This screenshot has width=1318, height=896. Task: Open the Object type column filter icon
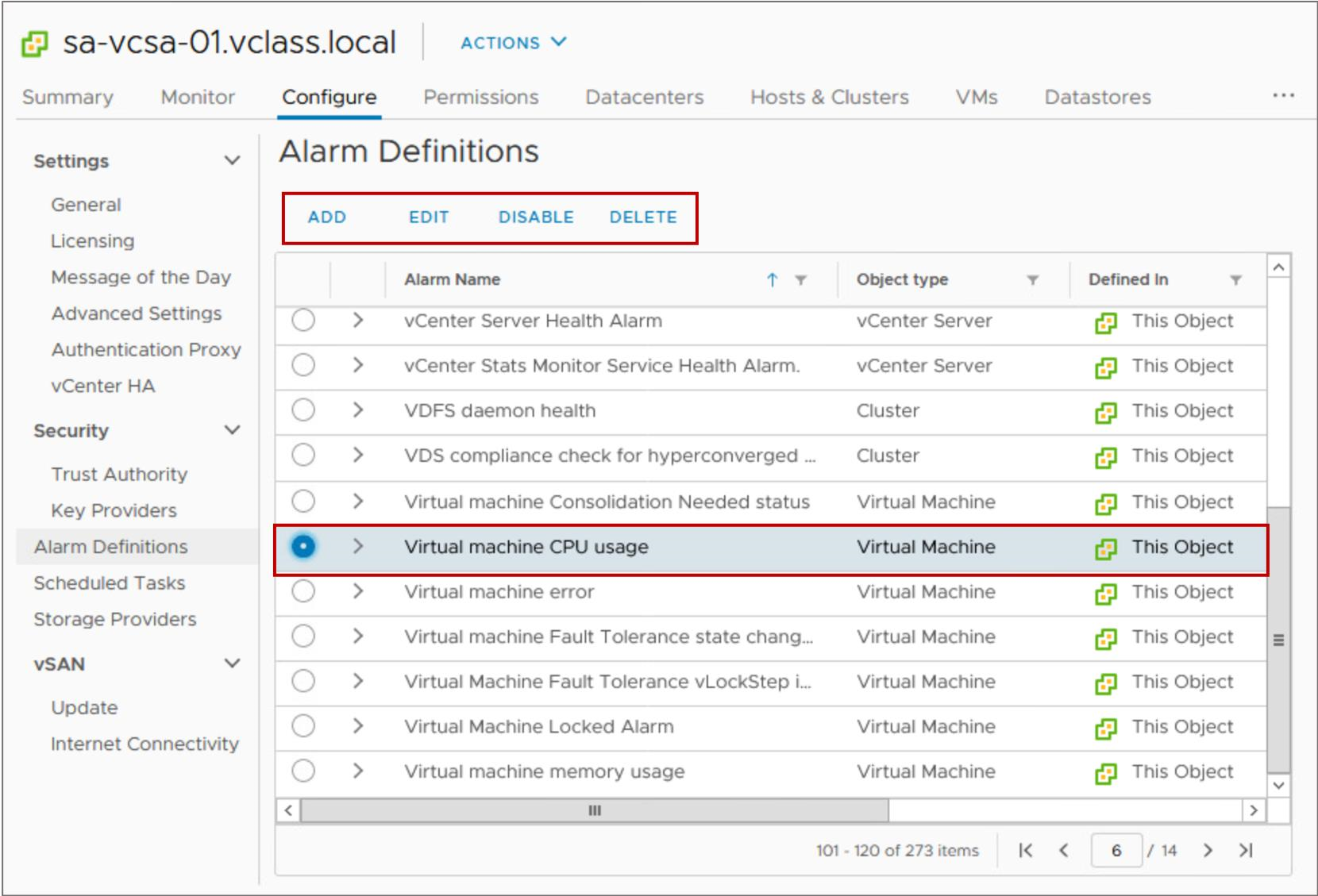coord(1033,280)
